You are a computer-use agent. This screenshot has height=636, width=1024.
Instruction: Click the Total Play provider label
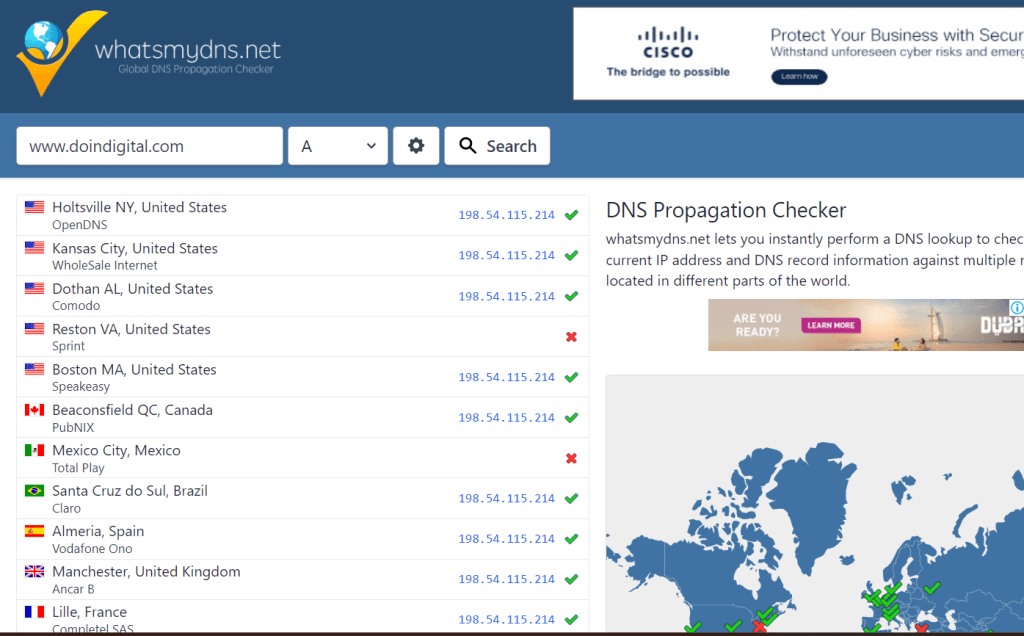click(78, 468)
